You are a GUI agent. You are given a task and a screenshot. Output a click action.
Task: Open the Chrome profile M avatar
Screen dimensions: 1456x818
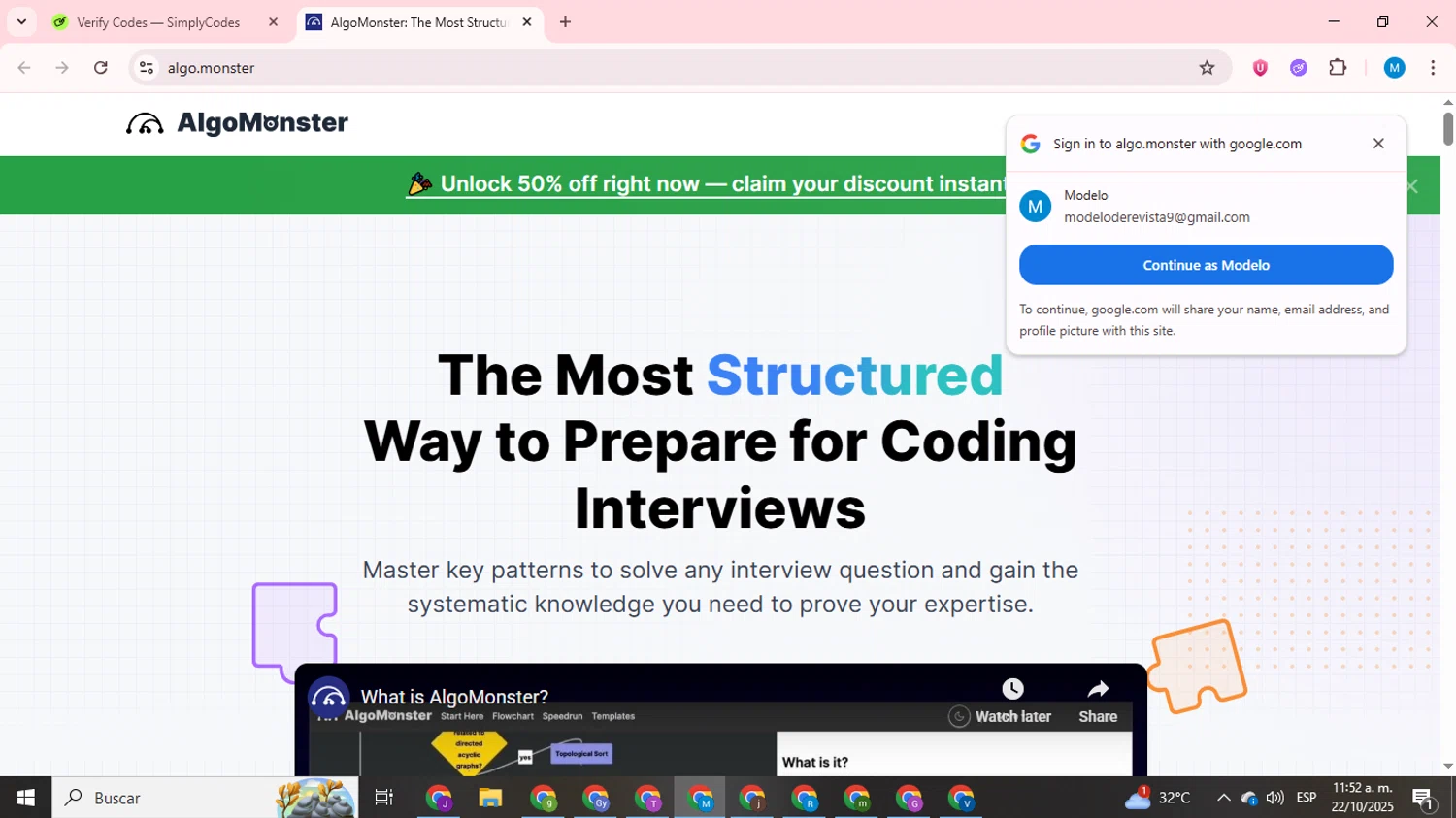(1395, 68)
